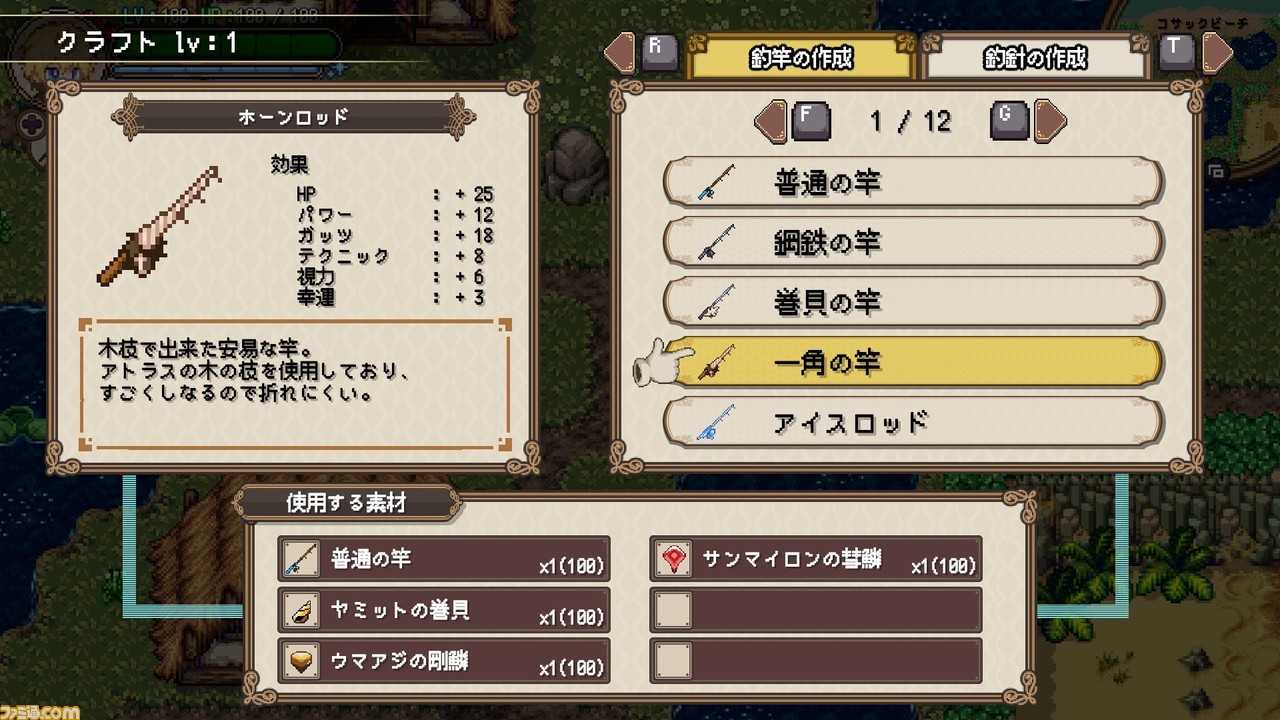Click the R key tab-switch icon
Screen dimensions: 1280x720
click(x=658, y=51)
